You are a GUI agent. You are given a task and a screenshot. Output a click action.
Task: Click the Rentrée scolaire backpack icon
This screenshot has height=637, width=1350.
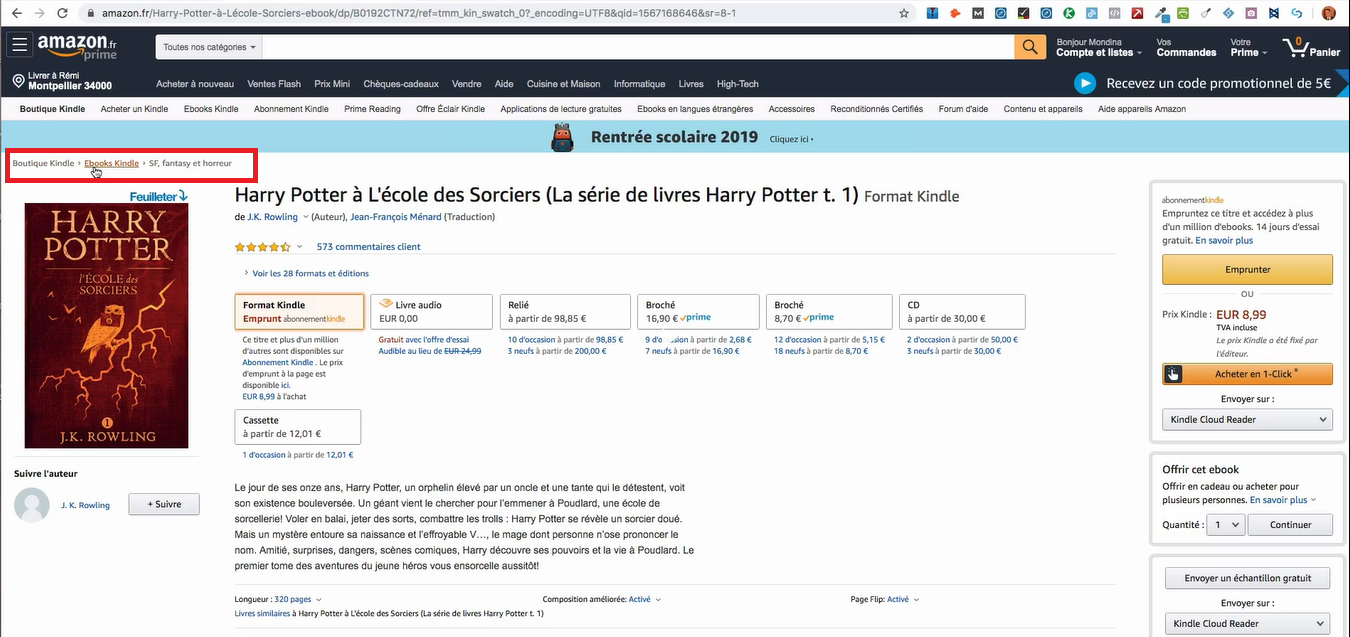point(562,137)
